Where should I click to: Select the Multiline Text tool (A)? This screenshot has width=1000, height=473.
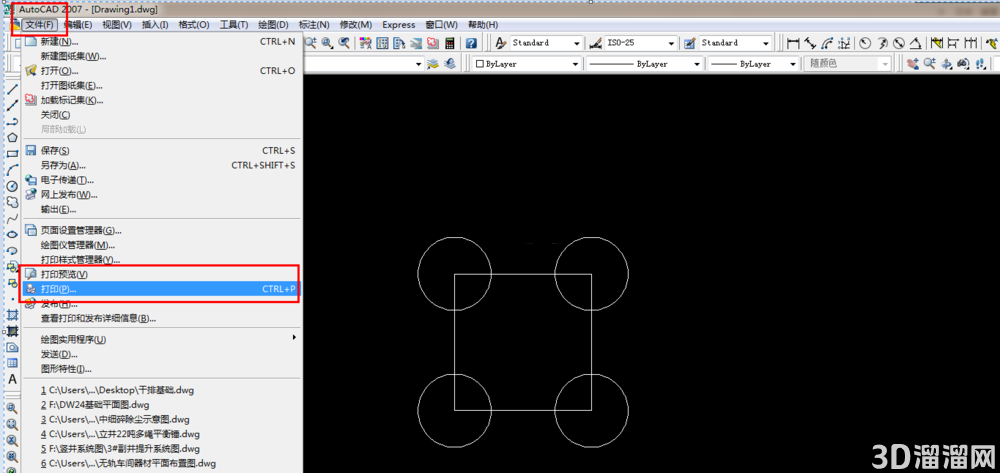pyautogui.click(x=11, y=379)
